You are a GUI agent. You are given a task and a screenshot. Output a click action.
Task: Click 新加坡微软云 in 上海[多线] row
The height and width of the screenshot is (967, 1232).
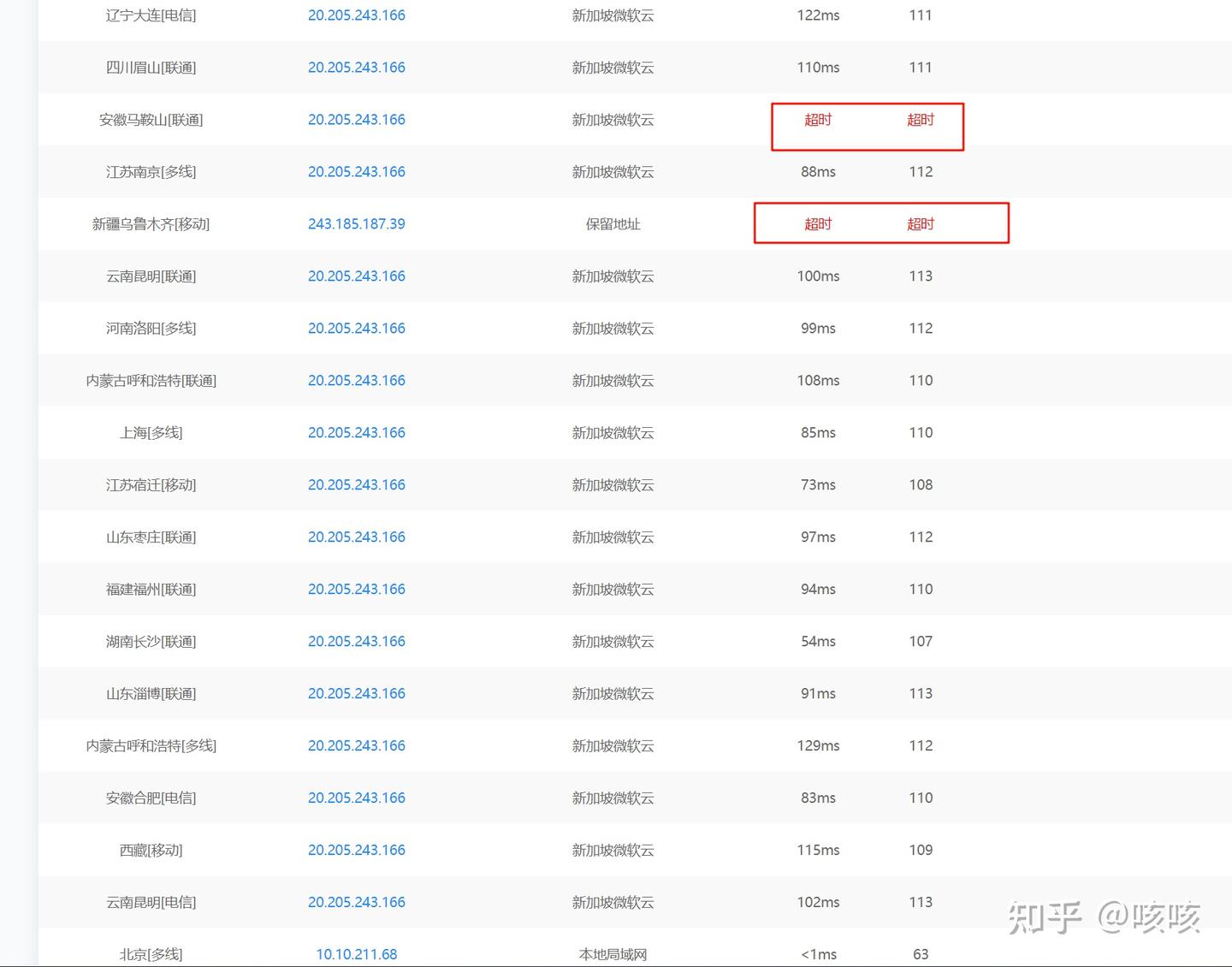(613, 433)
